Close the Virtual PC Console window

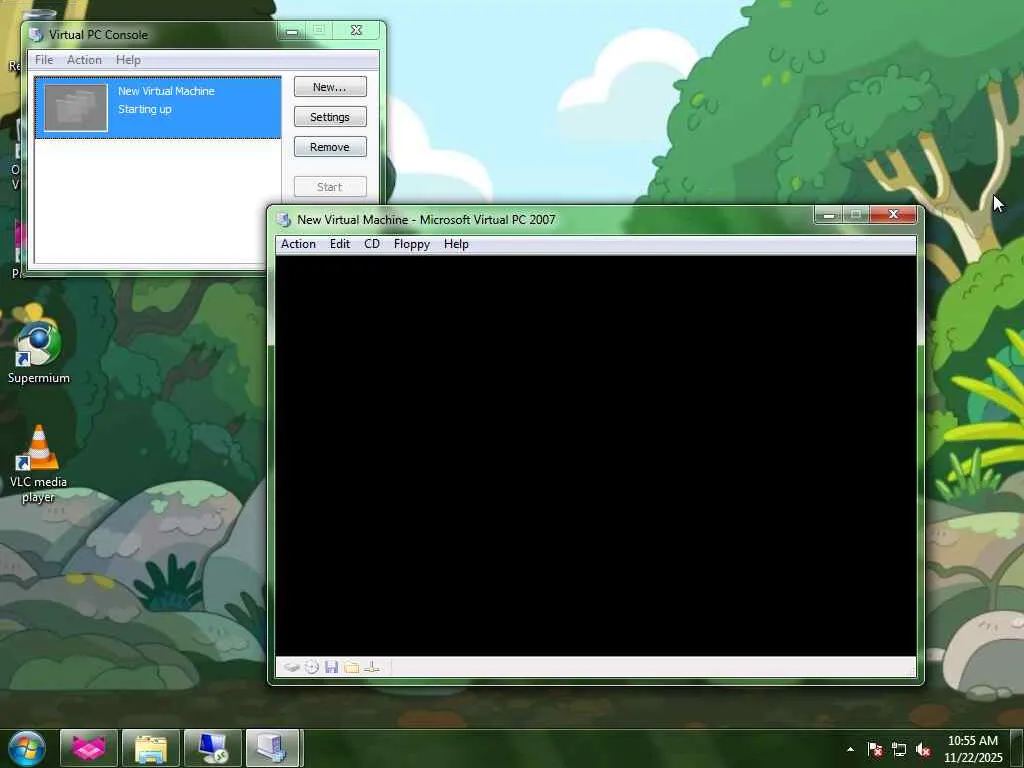(356, 31)
